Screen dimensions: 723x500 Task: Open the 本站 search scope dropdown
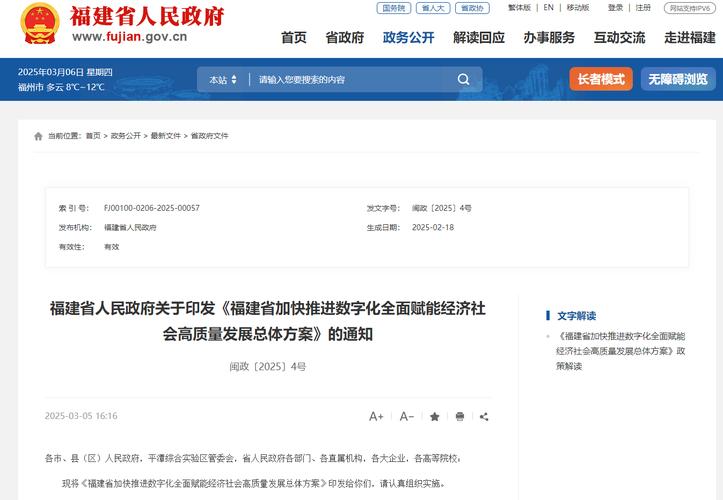[223, 79]
